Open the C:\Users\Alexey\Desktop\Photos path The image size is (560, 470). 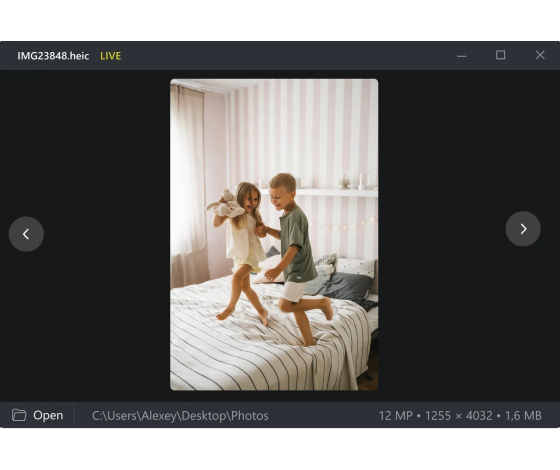coord(180,415)
